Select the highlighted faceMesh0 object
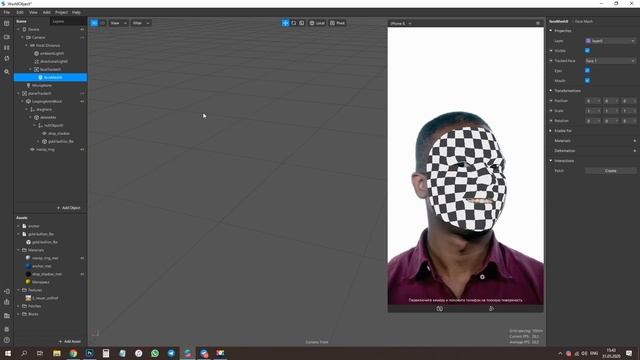This screenshot has width=640, height=360. [x=50, y=77]
